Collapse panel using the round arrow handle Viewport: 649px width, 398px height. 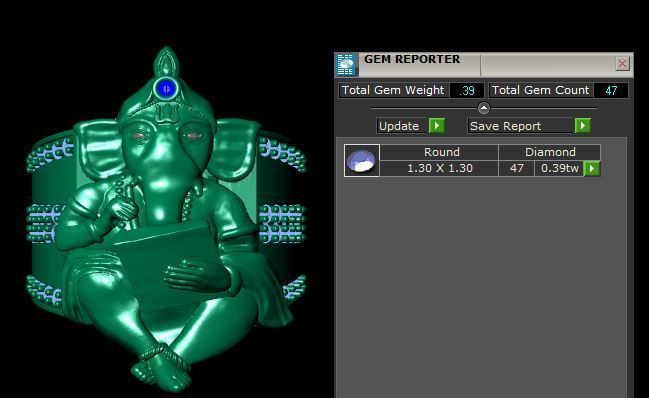click(483, 108)
